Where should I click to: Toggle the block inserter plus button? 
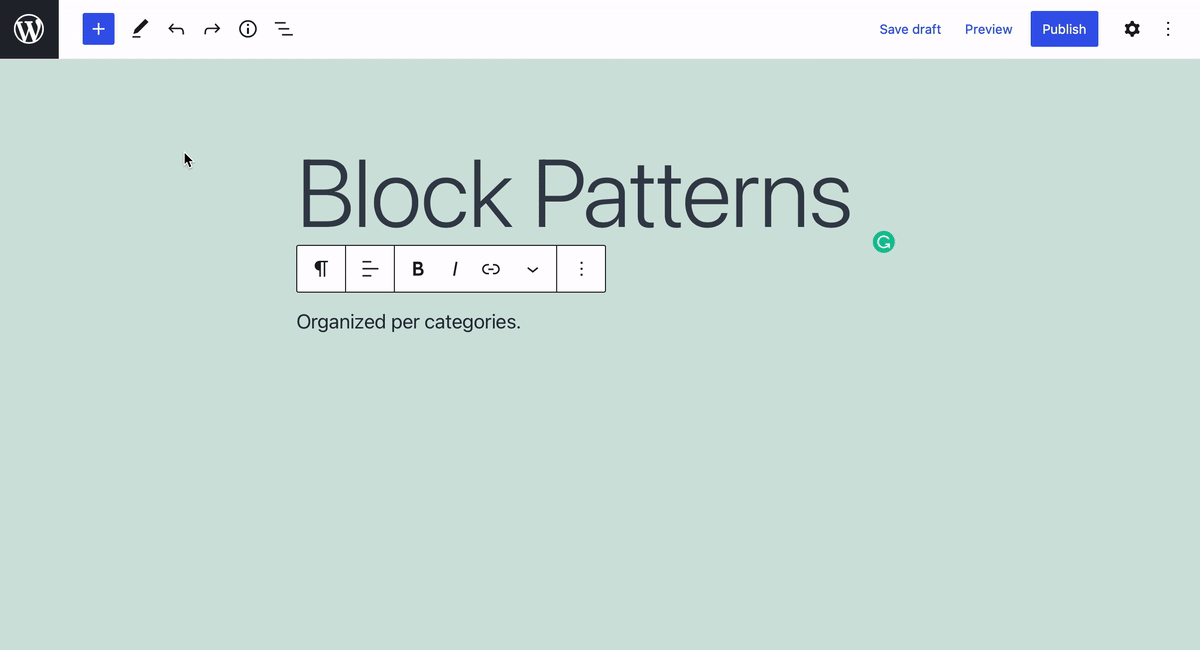[98, 29]
